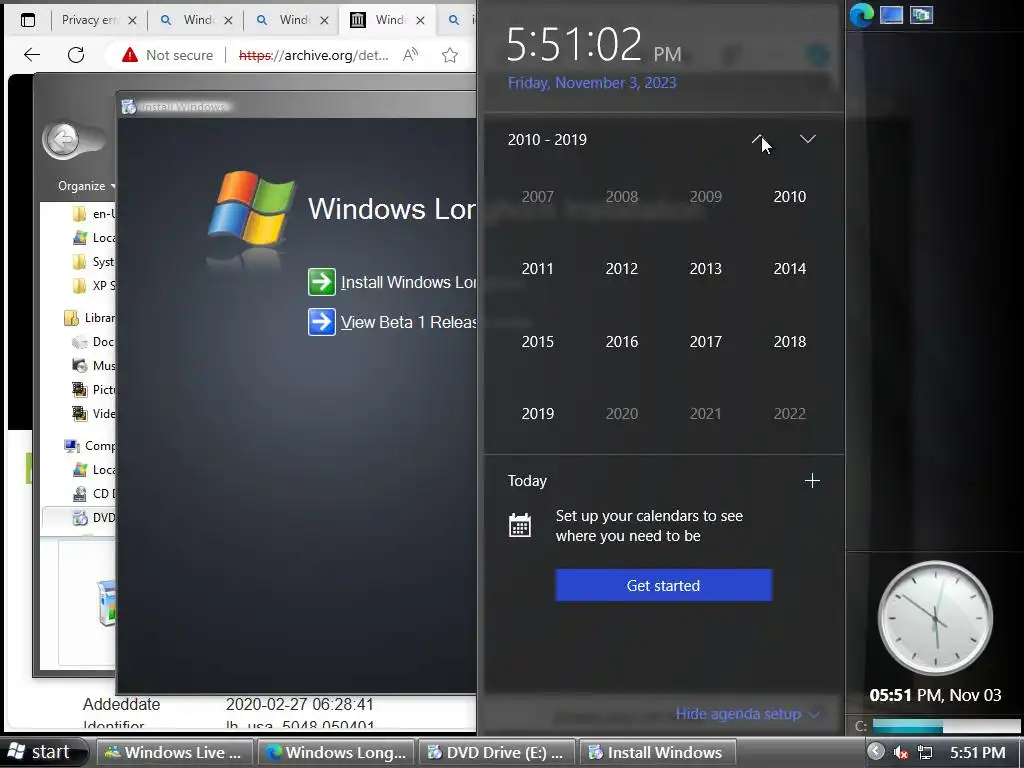The height and width of the screenshot is (768, 1024).
Task: Select year 2010 in calendar
Action: click(790, 197)
